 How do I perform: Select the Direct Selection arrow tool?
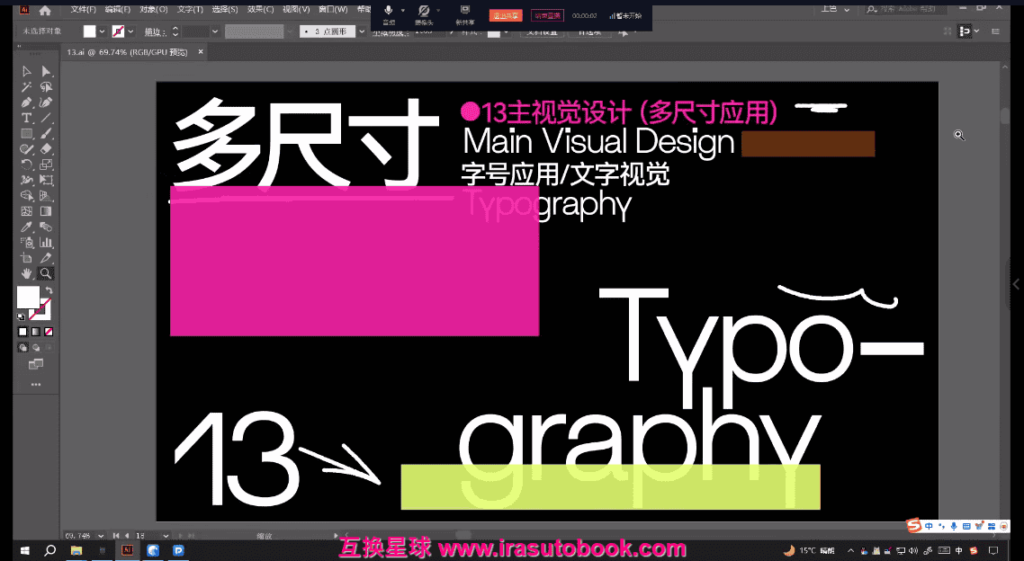click(x=46, y=72)
